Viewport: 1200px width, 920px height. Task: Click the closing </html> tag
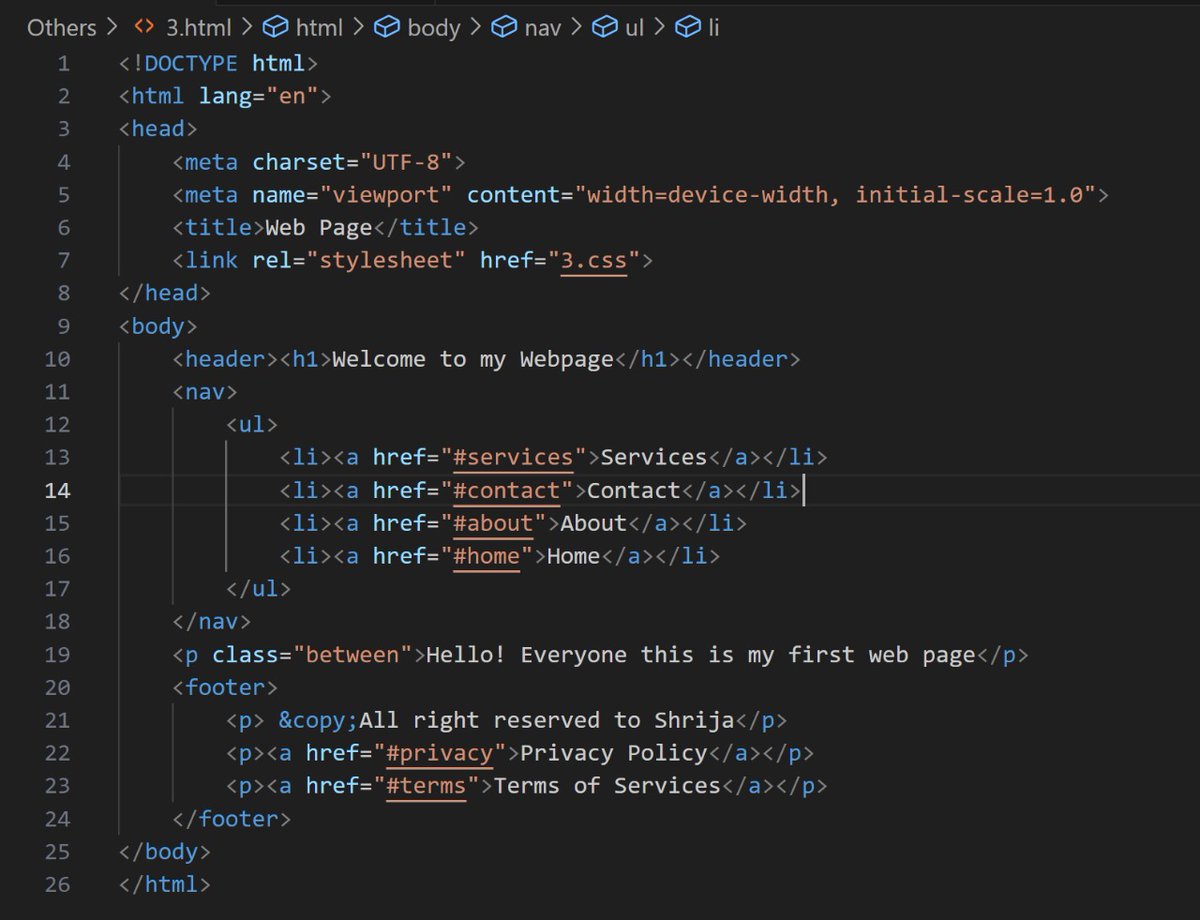point(166,884)
